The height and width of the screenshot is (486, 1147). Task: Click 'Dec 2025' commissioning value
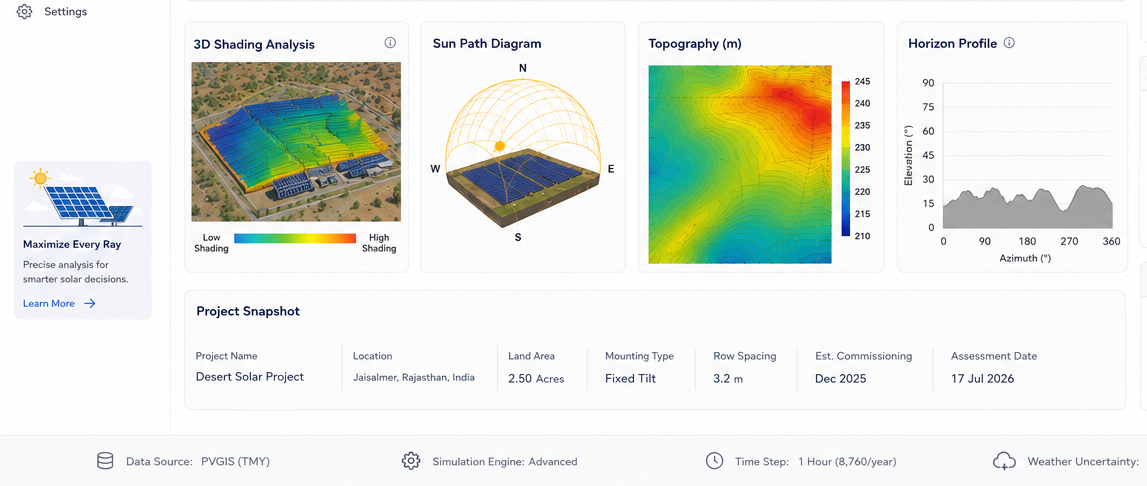pyautogui.click(x=840, y=379)
